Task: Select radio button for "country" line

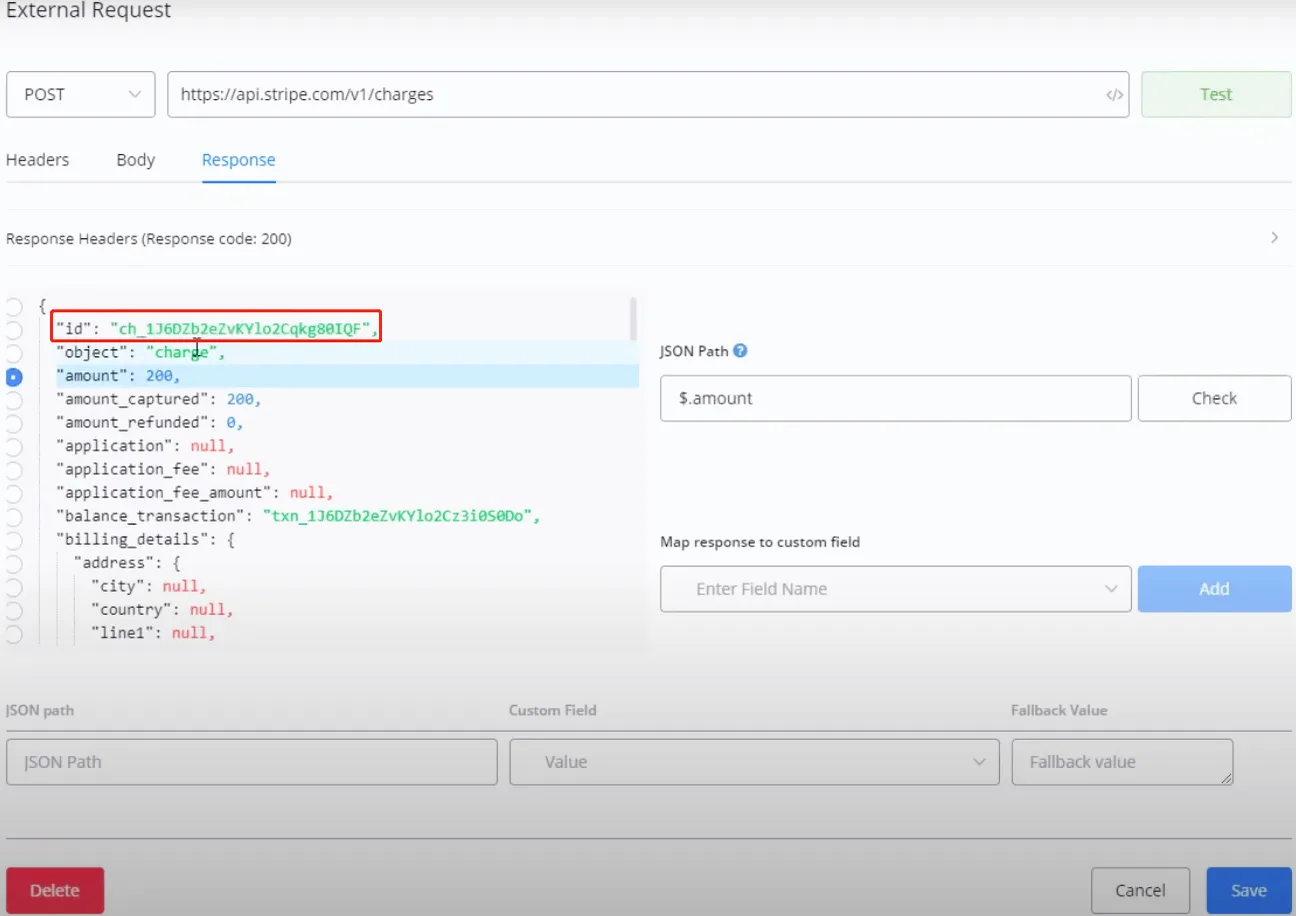Action: [x=14, y=610]
